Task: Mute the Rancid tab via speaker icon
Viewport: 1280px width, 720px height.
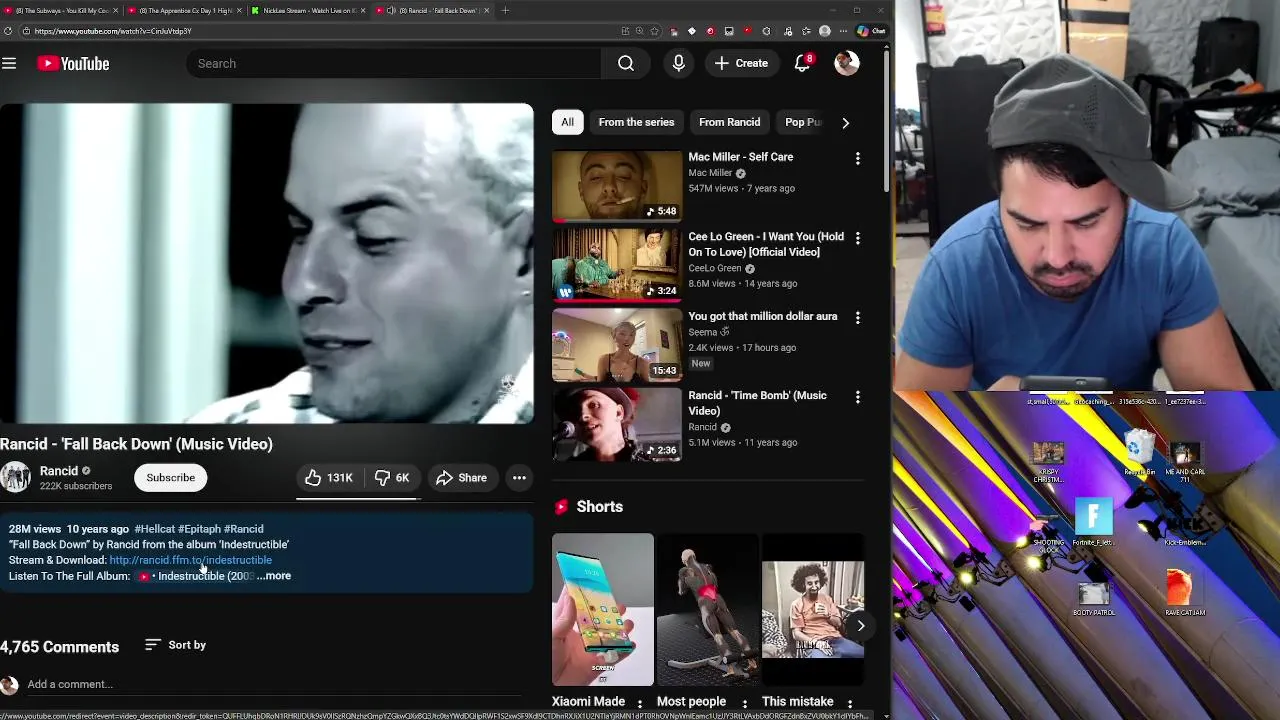Action: pos(390,10)
